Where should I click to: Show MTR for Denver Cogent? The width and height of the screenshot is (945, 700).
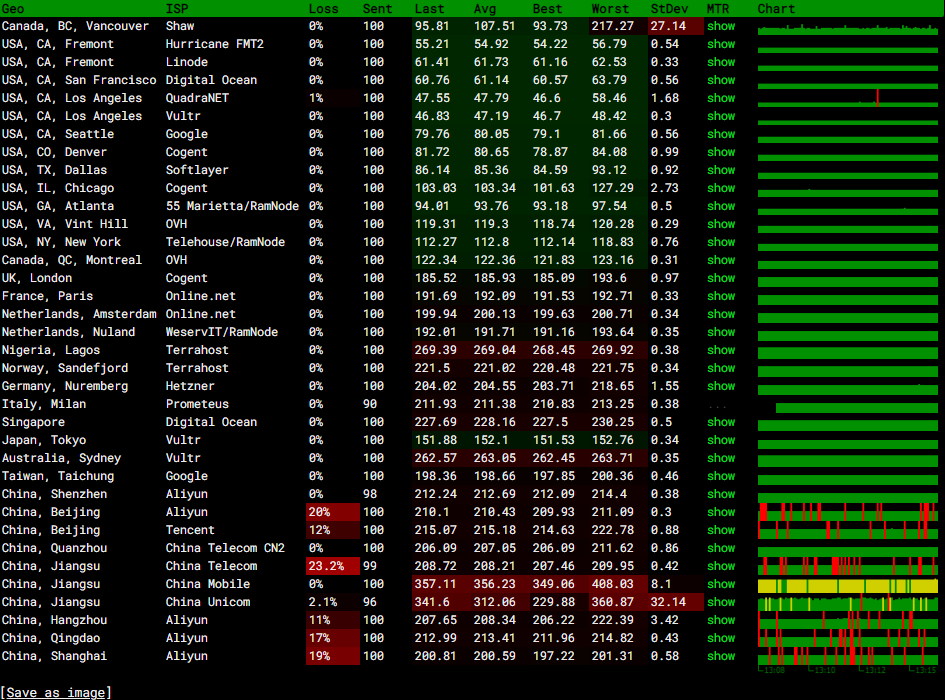pos(721,152)
